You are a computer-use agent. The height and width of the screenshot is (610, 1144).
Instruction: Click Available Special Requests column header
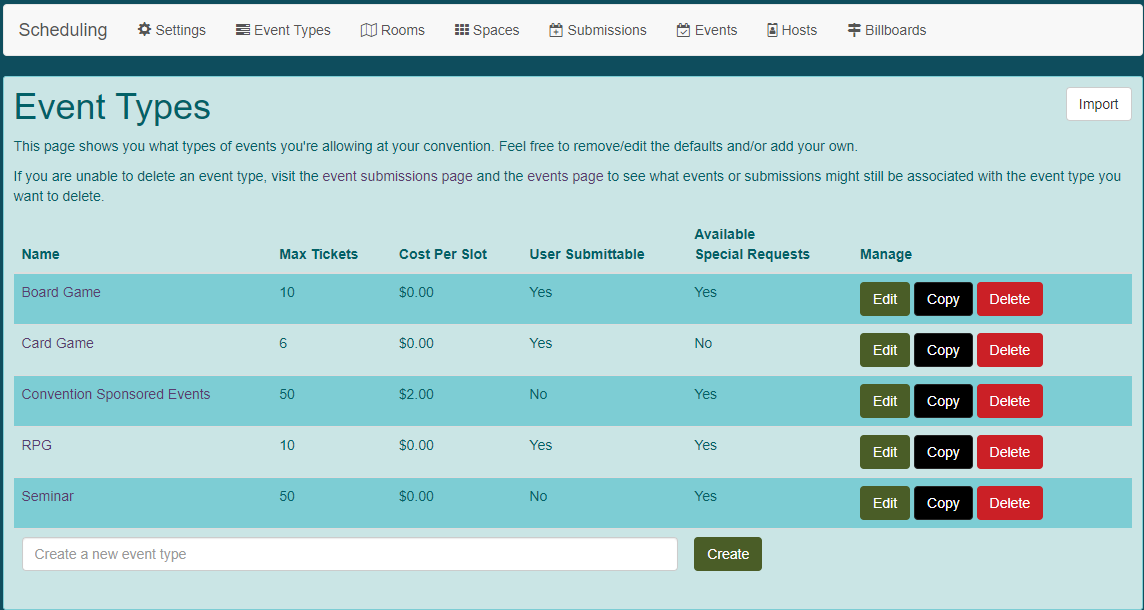point(752,244)
